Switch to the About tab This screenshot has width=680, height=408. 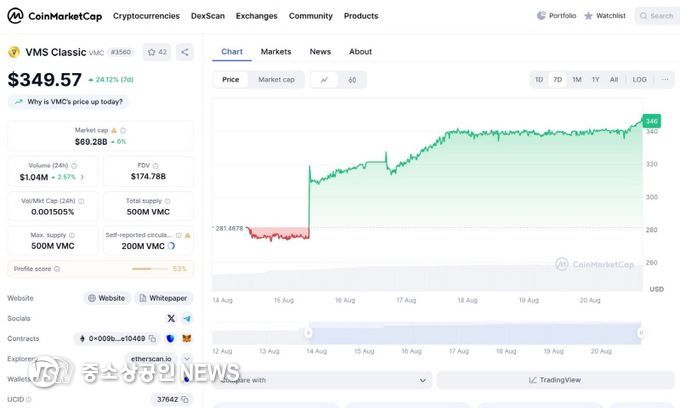[360, 52]
